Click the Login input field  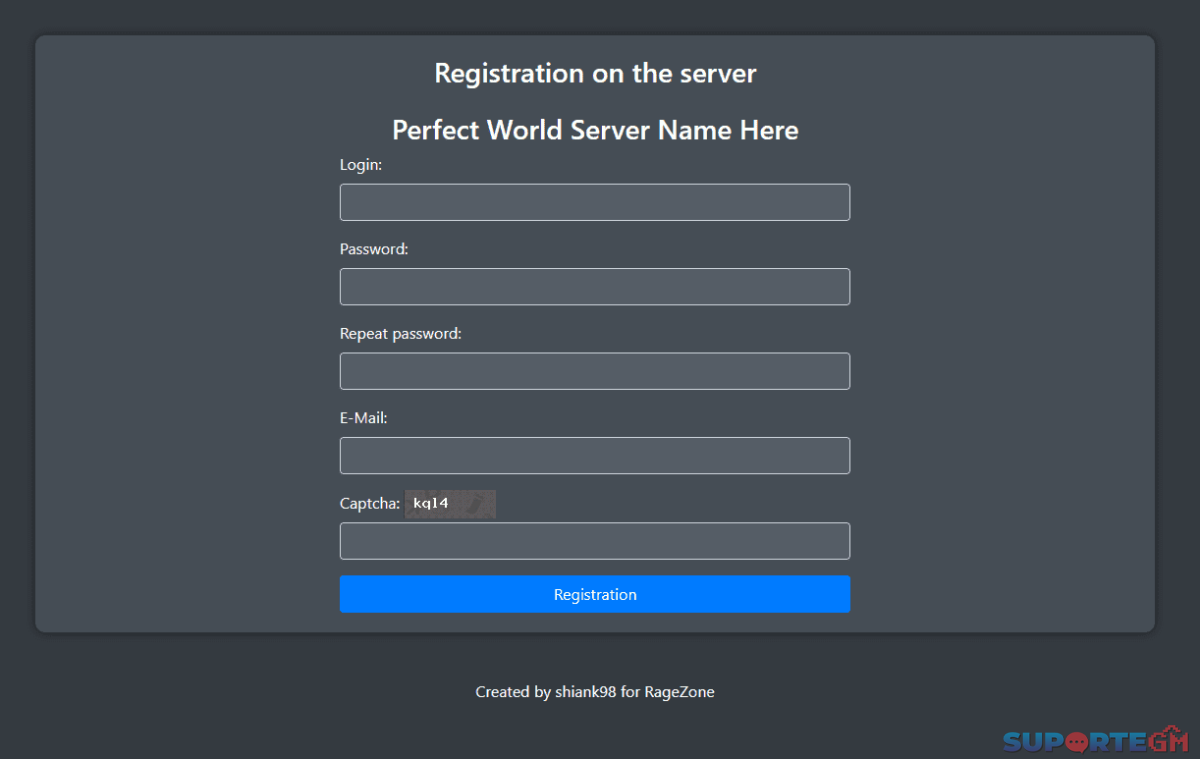[595, 202]
